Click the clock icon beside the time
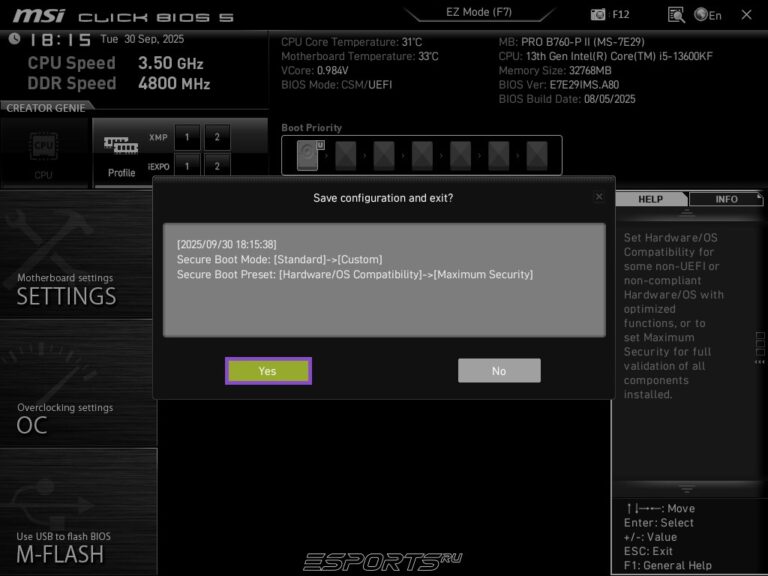 (x=15, y=39)
